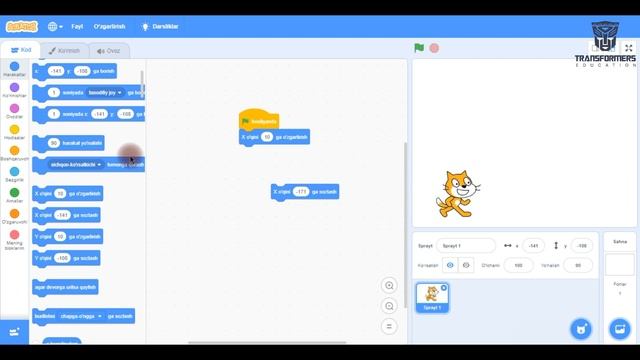Show the sprite with the eye toggle
Image resolution: width=640 pixels, height=360 pixels.
(450, 265)
